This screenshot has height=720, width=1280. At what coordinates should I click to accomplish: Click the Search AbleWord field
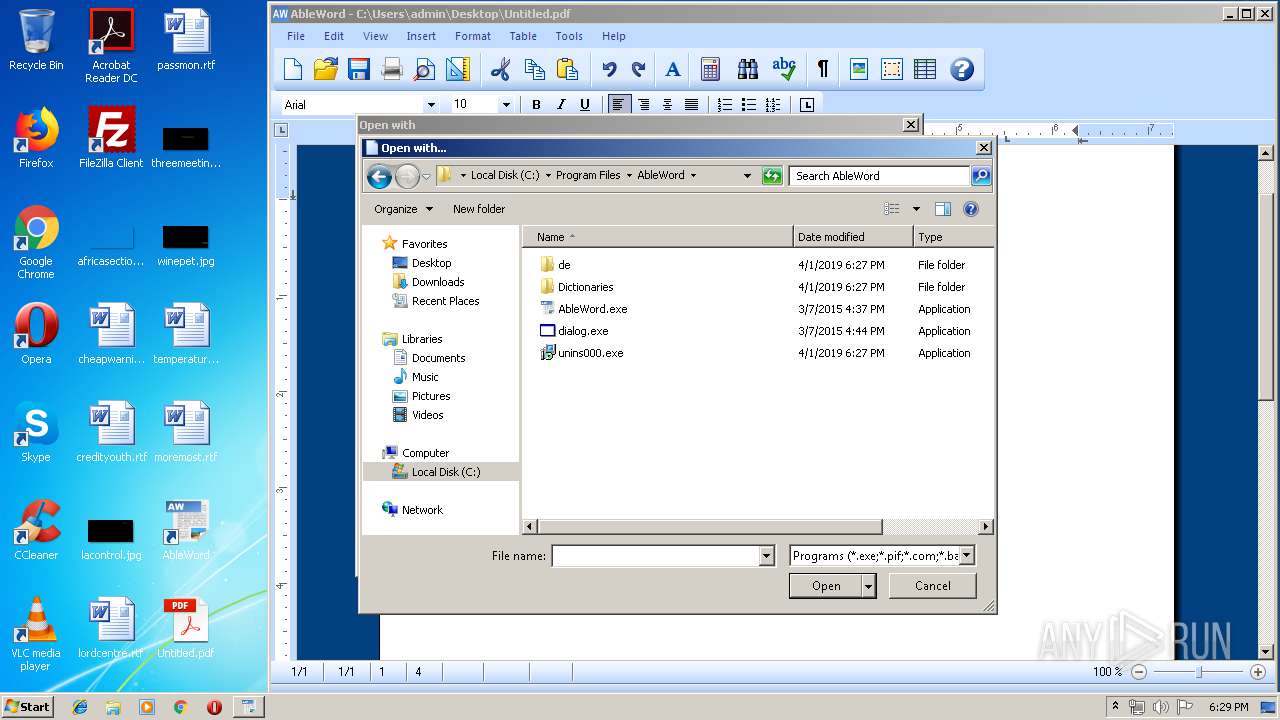[879, 176]
